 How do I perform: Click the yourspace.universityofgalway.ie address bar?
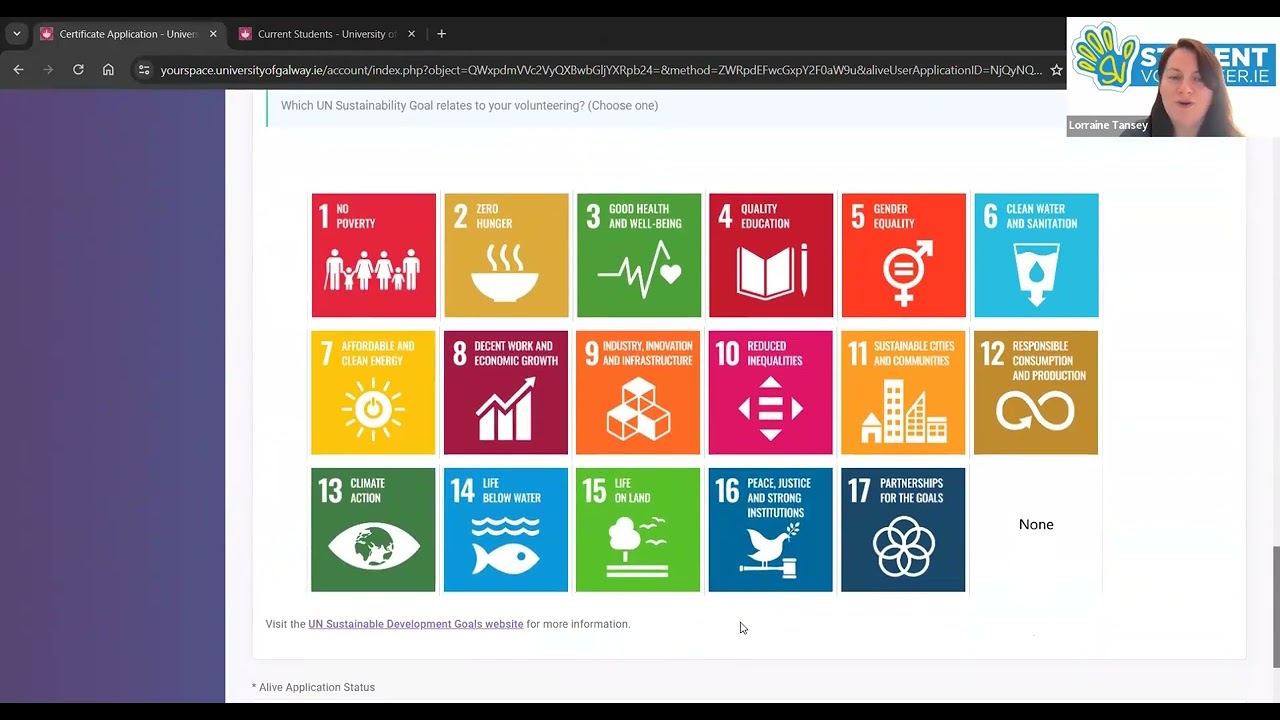[600, 70]
